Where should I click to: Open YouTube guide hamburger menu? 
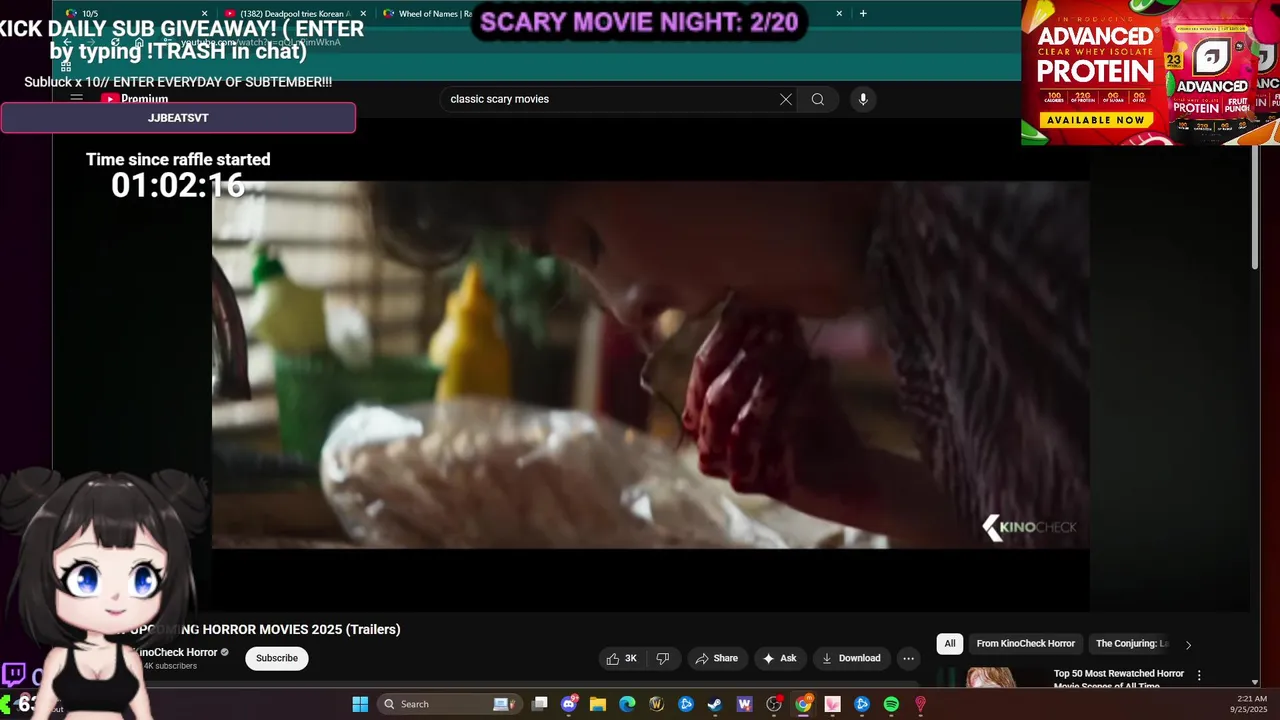pos(76,99)
